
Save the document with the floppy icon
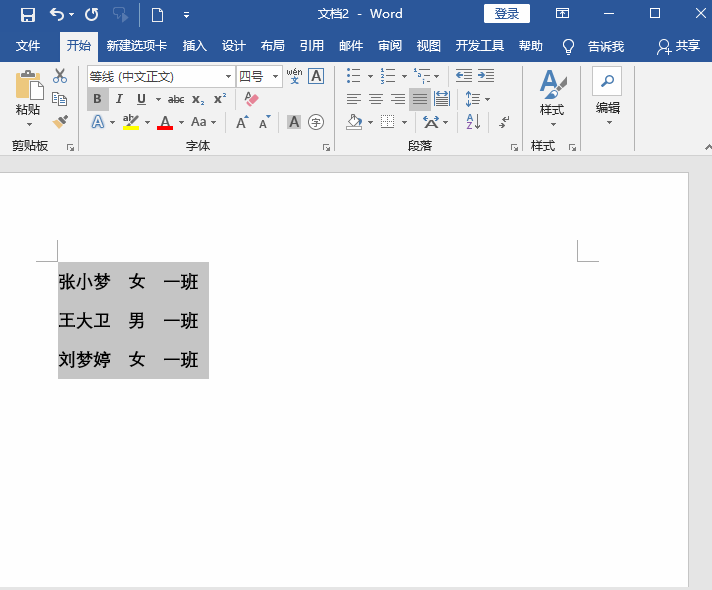click(28, 15)
